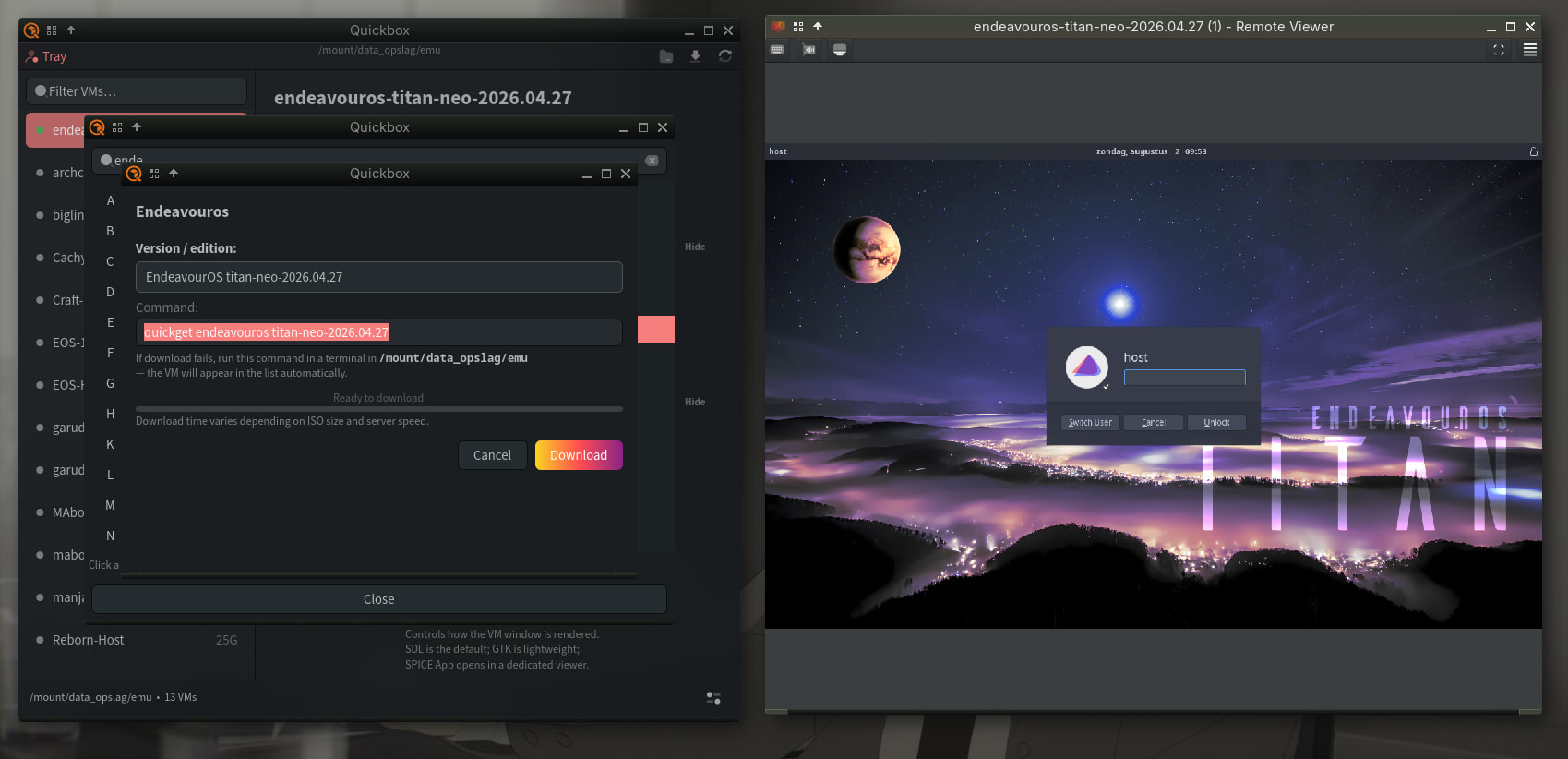Viewport: 1568px width, 759px height.
Task: Select the 'manj' VM entry in the list
Action: (x=56, y=597)
